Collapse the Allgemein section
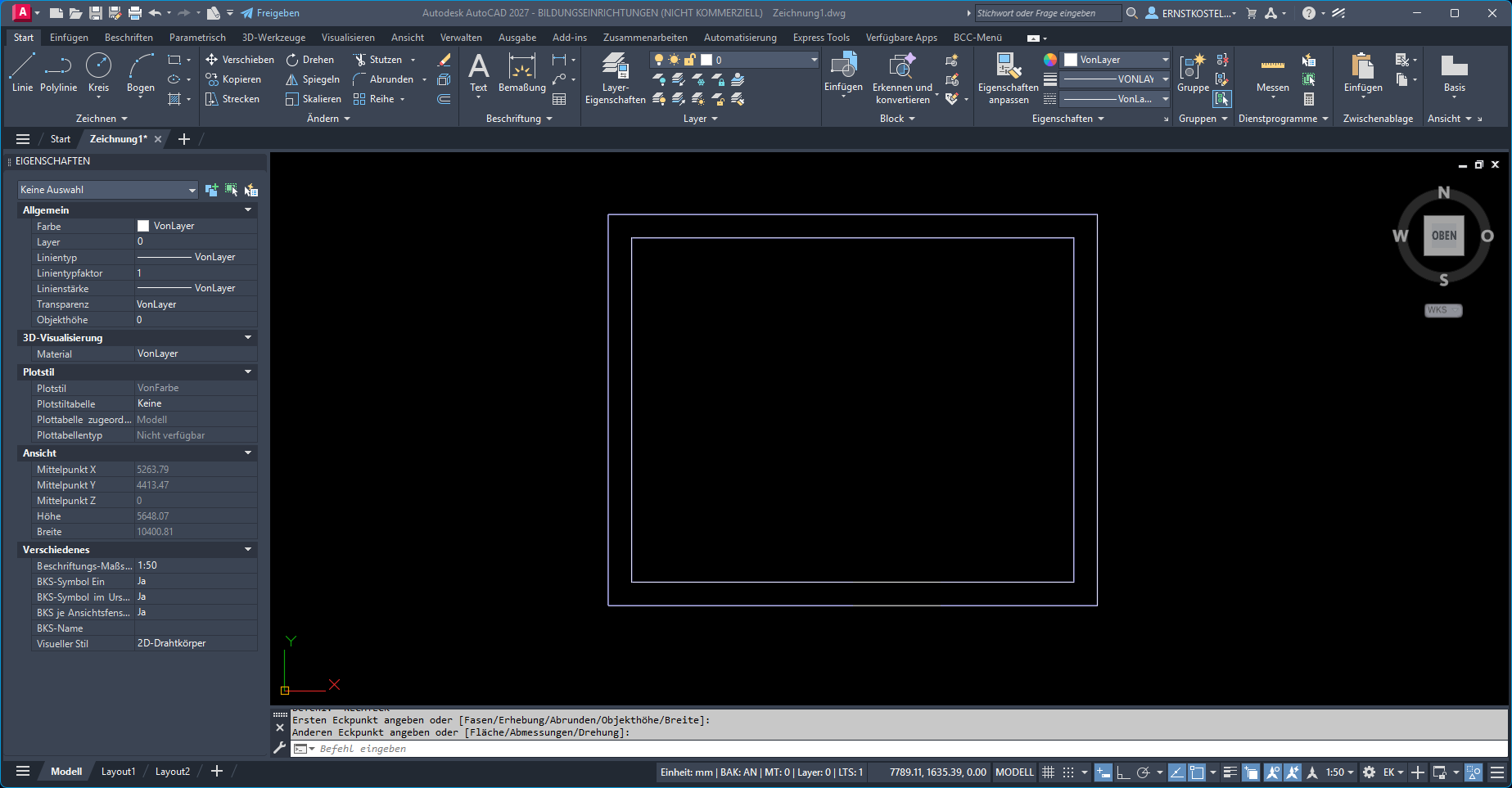Viewport: 1512px width, 788px height. point(248,210)
